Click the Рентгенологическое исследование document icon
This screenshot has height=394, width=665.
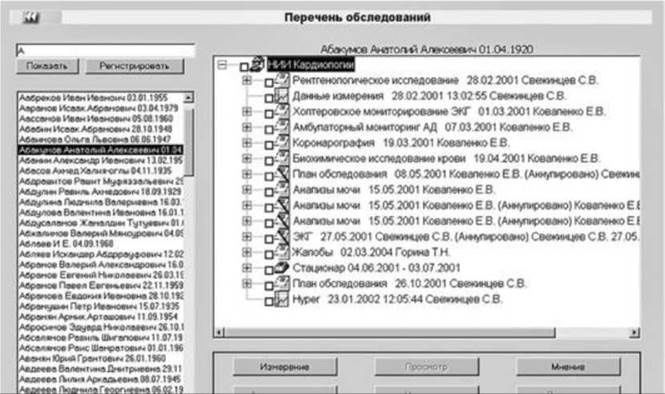pyautogui.click(x=282, y=80)
